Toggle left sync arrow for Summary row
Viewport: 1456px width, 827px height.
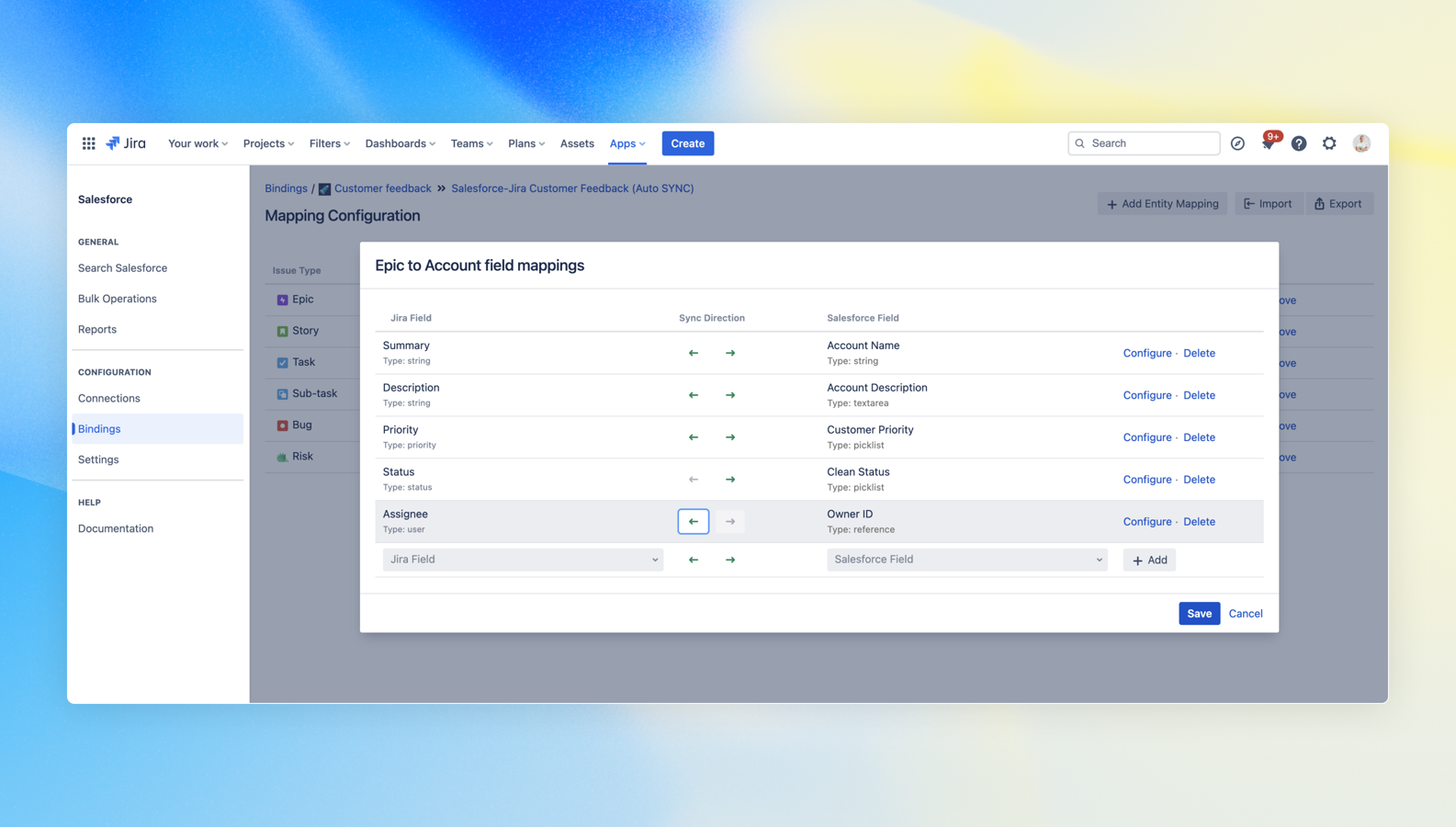click(694, 353)
